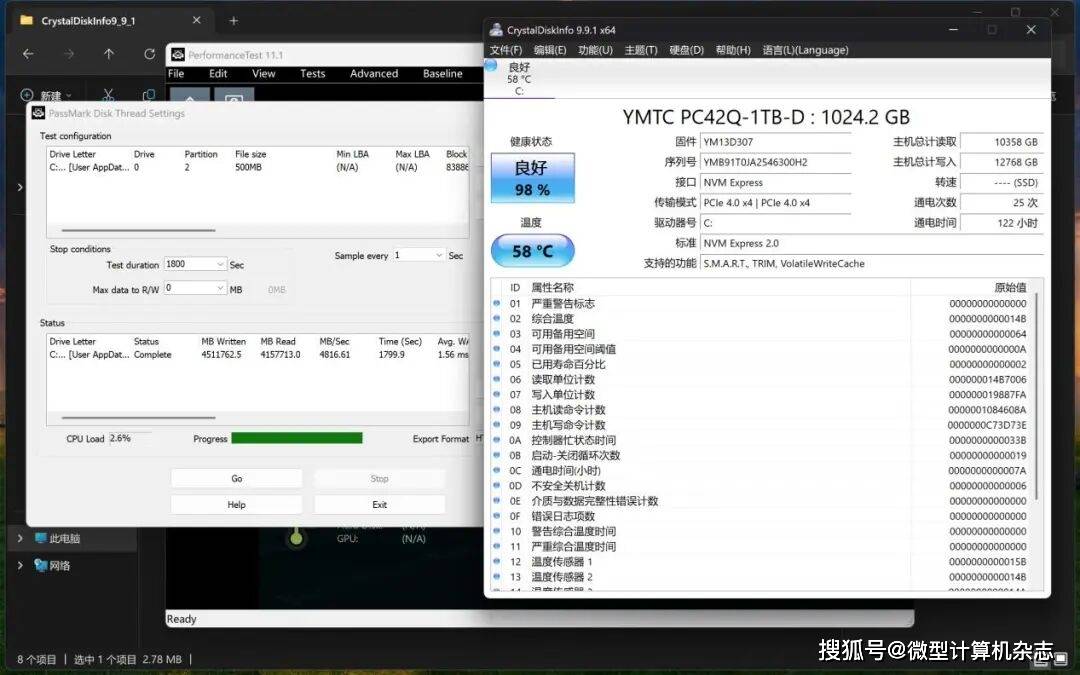Select attribute row 12 温度传感器 1
This screenshot has width=1080, height=675.
tap(761, 561)
